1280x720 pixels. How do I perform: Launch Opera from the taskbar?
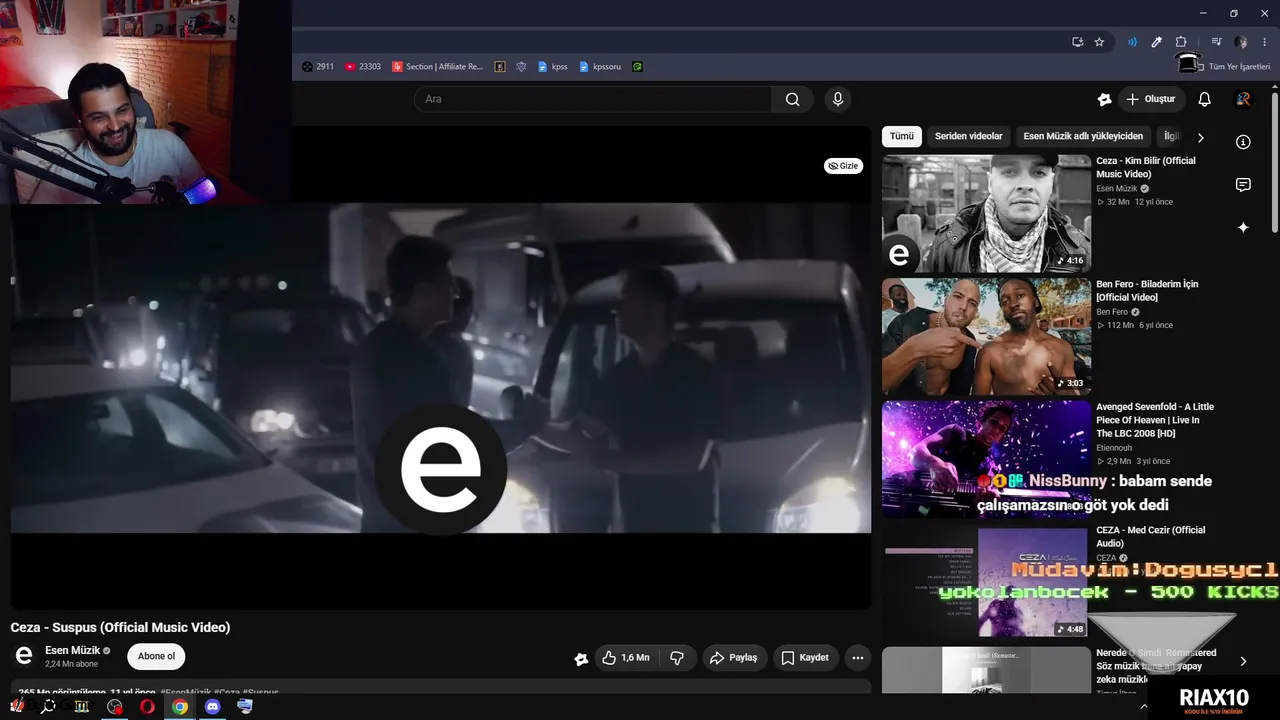pos(147,707)
